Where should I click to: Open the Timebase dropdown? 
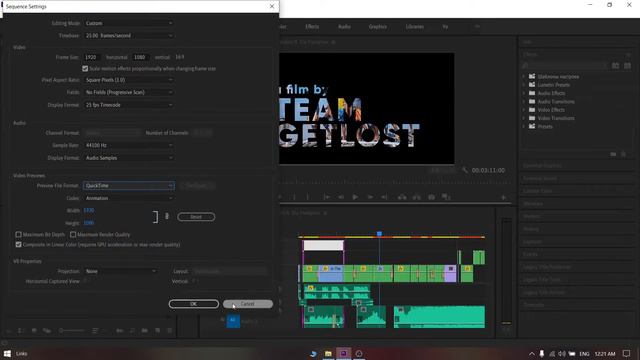[129, 36]
